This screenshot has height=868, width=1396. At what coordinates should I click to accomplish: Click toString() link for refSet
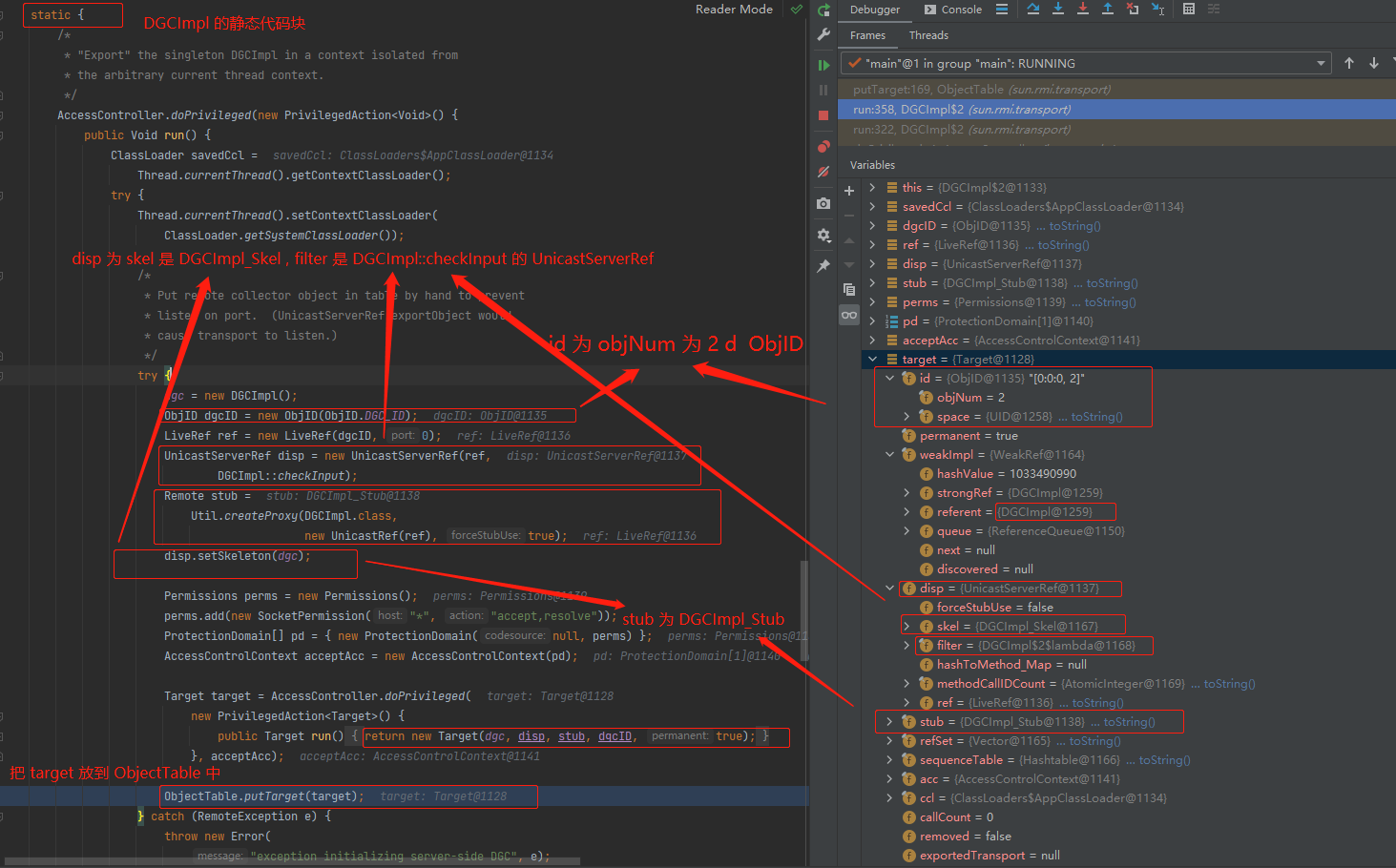coord(1094,741)
